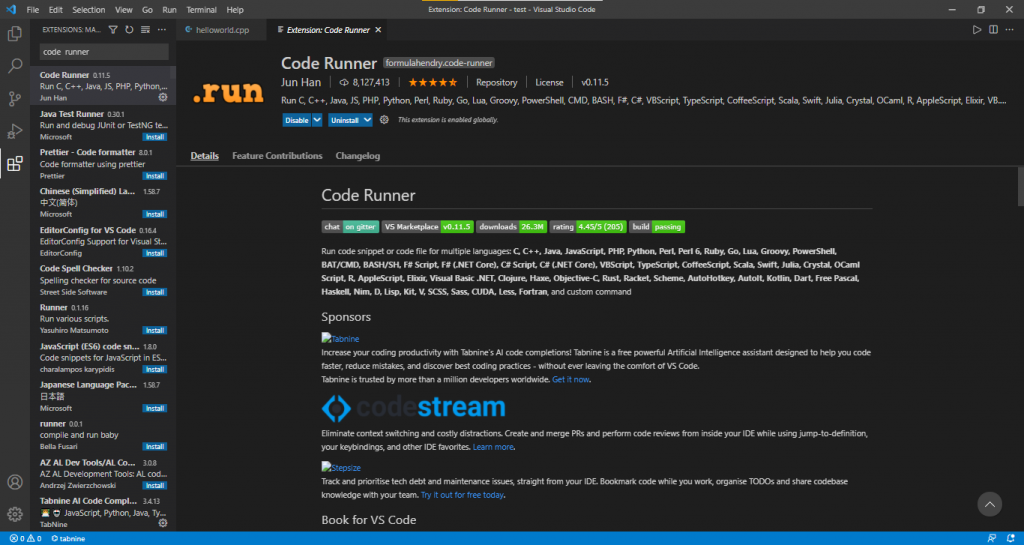Install Code Spell Checker extension
The width and height of the screenshot is (1024, 545).
[x=155, y=292]
